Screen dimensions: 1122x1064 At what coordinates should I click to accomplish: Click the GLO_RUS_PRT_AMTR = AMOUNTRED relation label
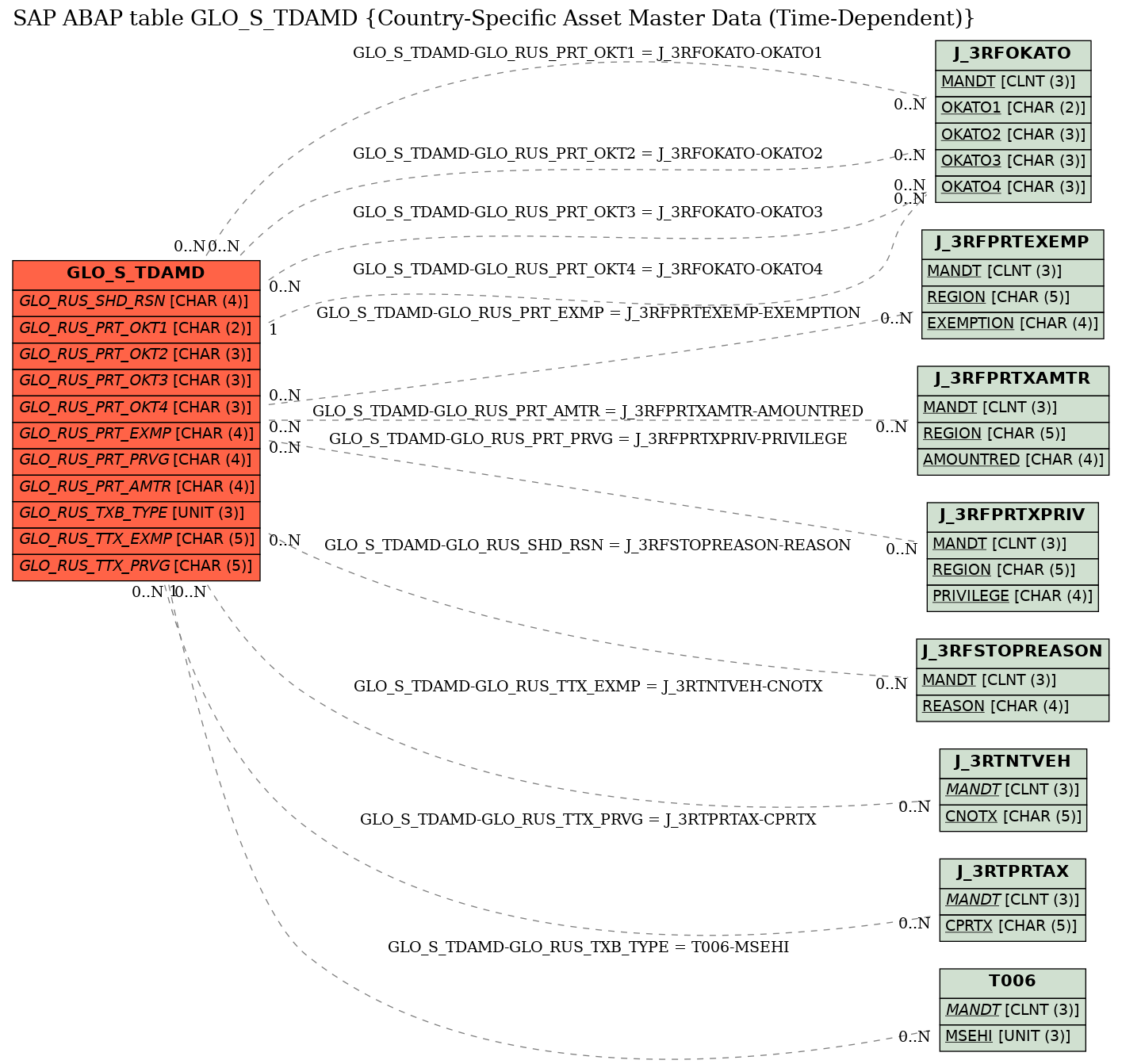click(x=588, y=411)
